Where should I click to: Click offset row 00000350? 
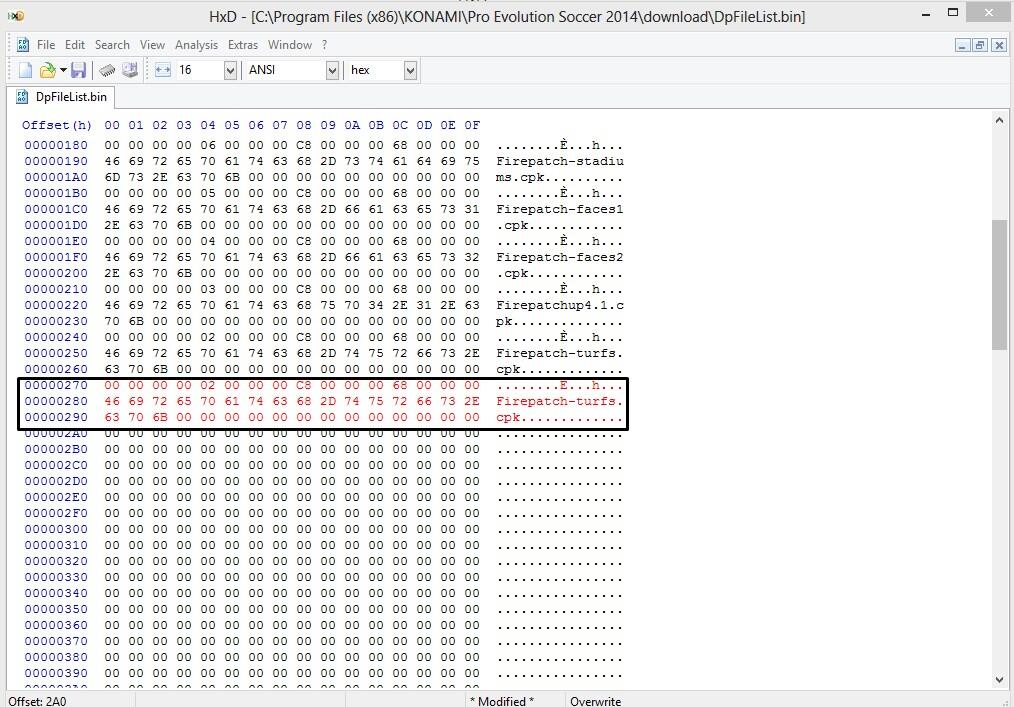pos(56,609)
